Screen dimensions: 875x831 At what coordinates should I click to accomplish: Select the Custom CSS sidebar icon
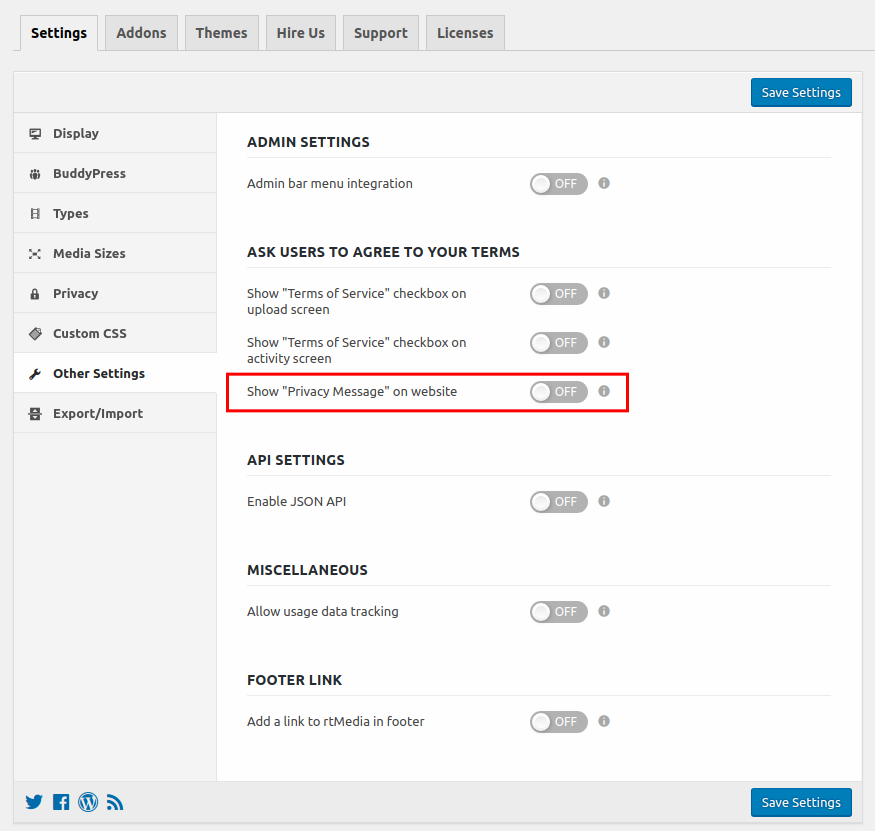pyautogui.click(x=36, y=332)
